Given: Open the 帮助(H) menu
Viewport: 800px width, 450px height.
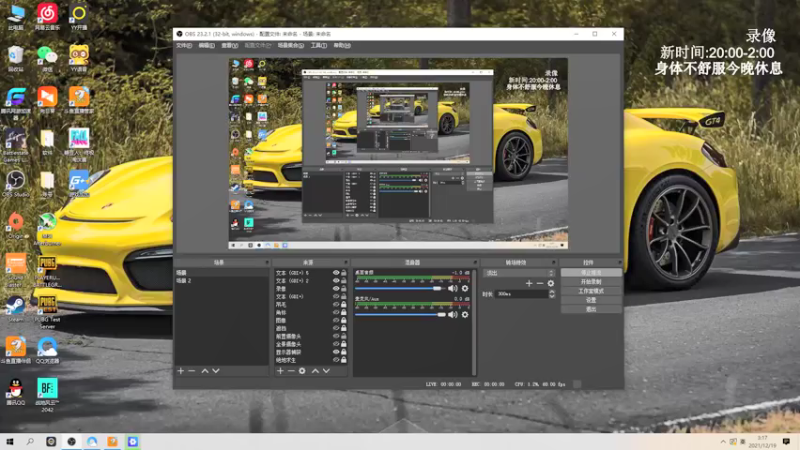Looking at the screenshot, I should 342,46.
